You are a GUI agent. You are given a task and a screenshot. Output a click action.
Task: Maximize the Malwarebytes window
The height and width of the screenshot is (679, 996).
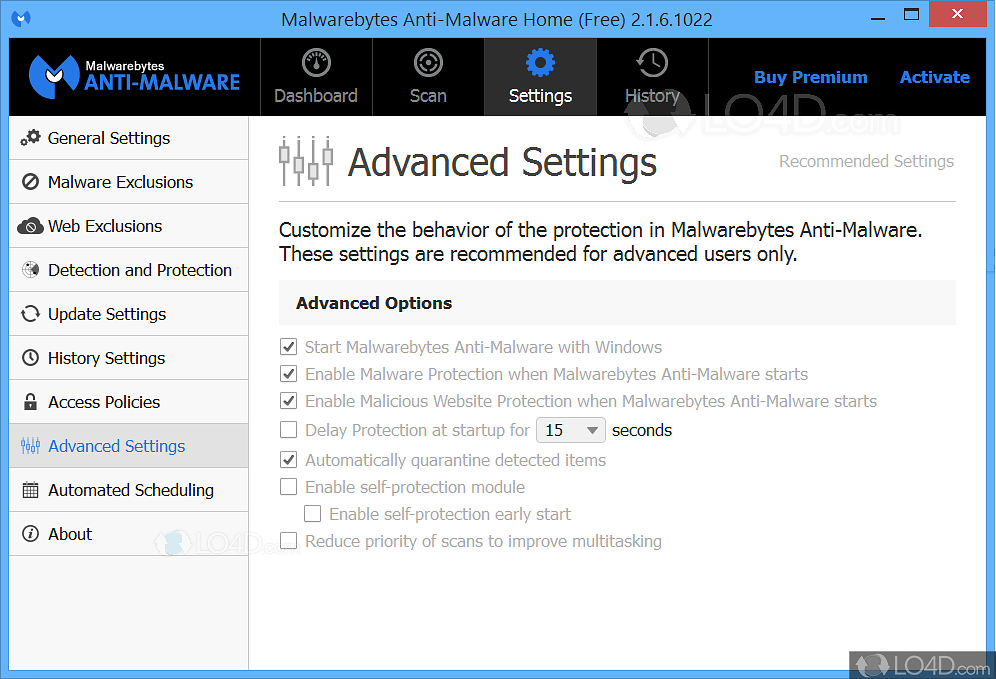pyautogui.click(x=912, y=15)
